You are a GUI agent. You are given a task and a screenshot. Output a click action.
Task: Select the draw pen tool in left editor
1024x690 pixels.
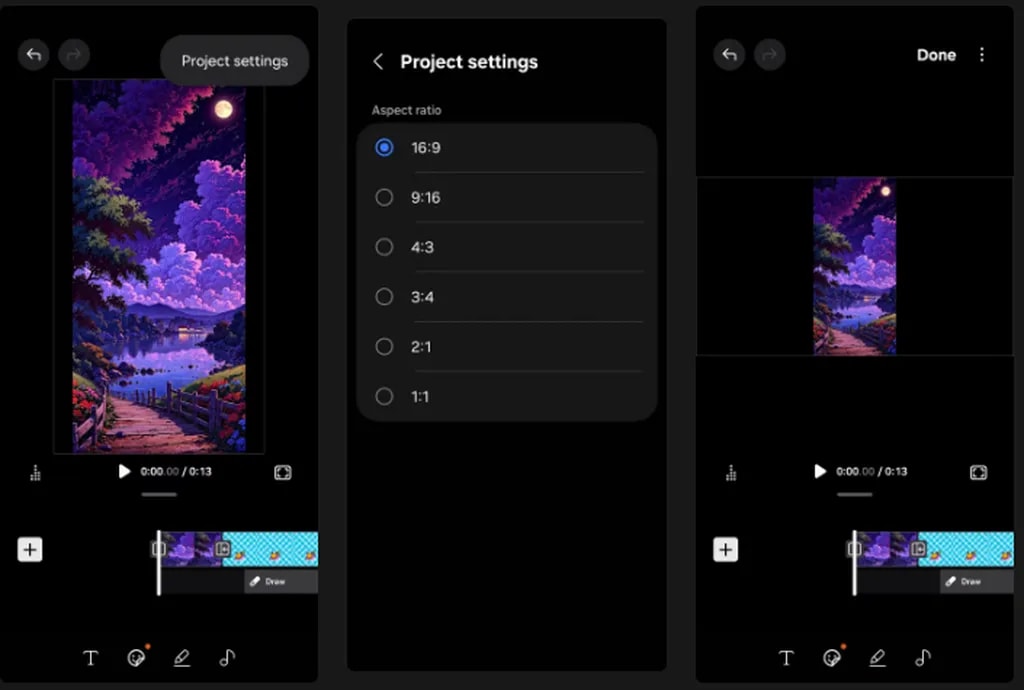tap(181, 657)
